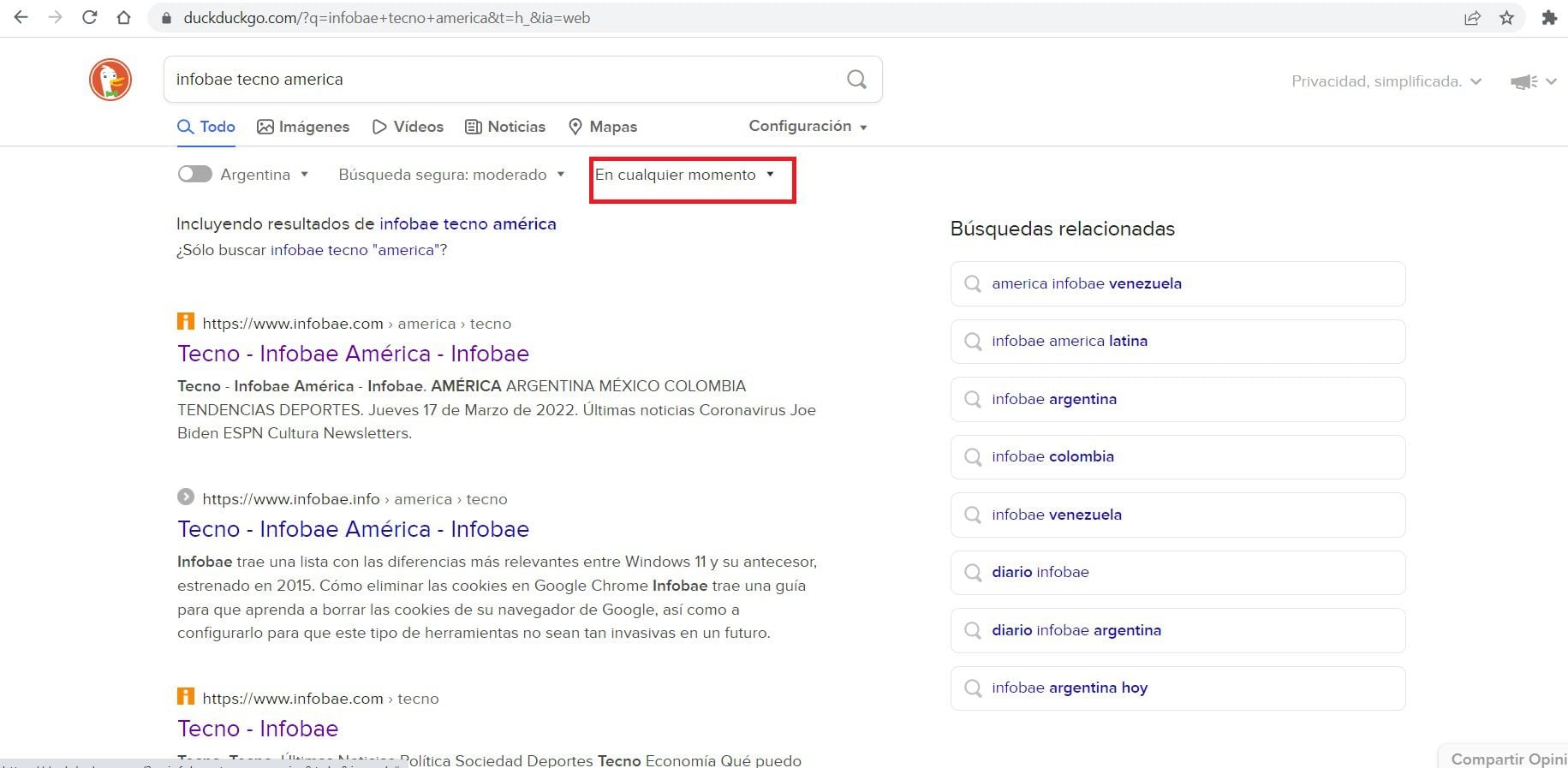
Task: Open the extensions puzzle icon
Action: (x=1548, y=18)
